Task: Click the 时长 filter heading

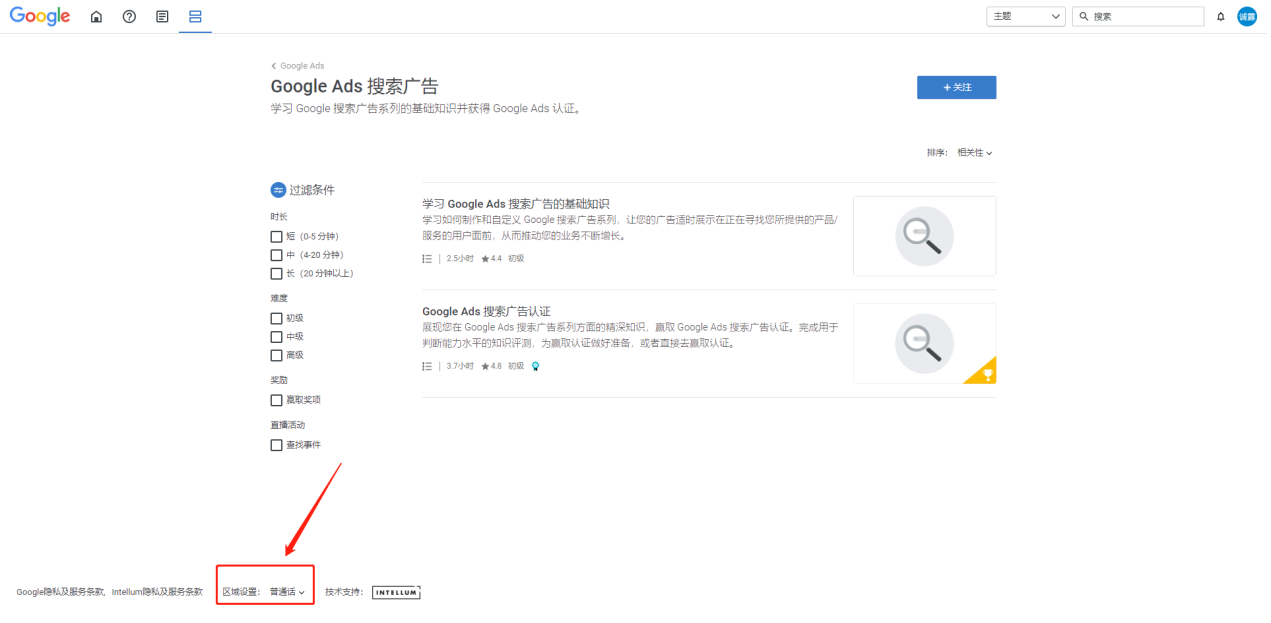Action: point(279,217)
